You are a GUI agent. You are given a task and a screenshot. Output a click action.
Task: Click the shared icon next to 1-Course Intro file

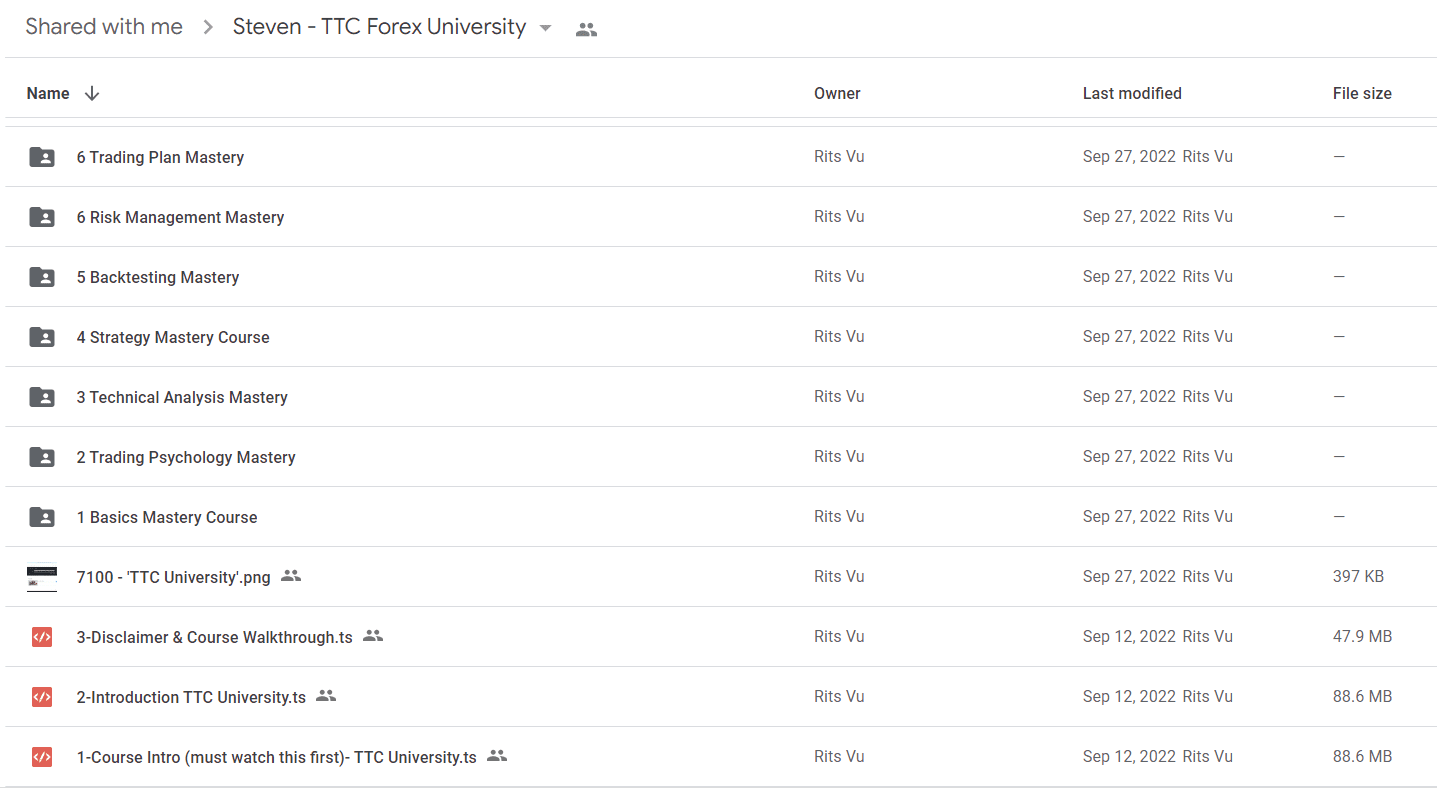(x=497, y=756)
